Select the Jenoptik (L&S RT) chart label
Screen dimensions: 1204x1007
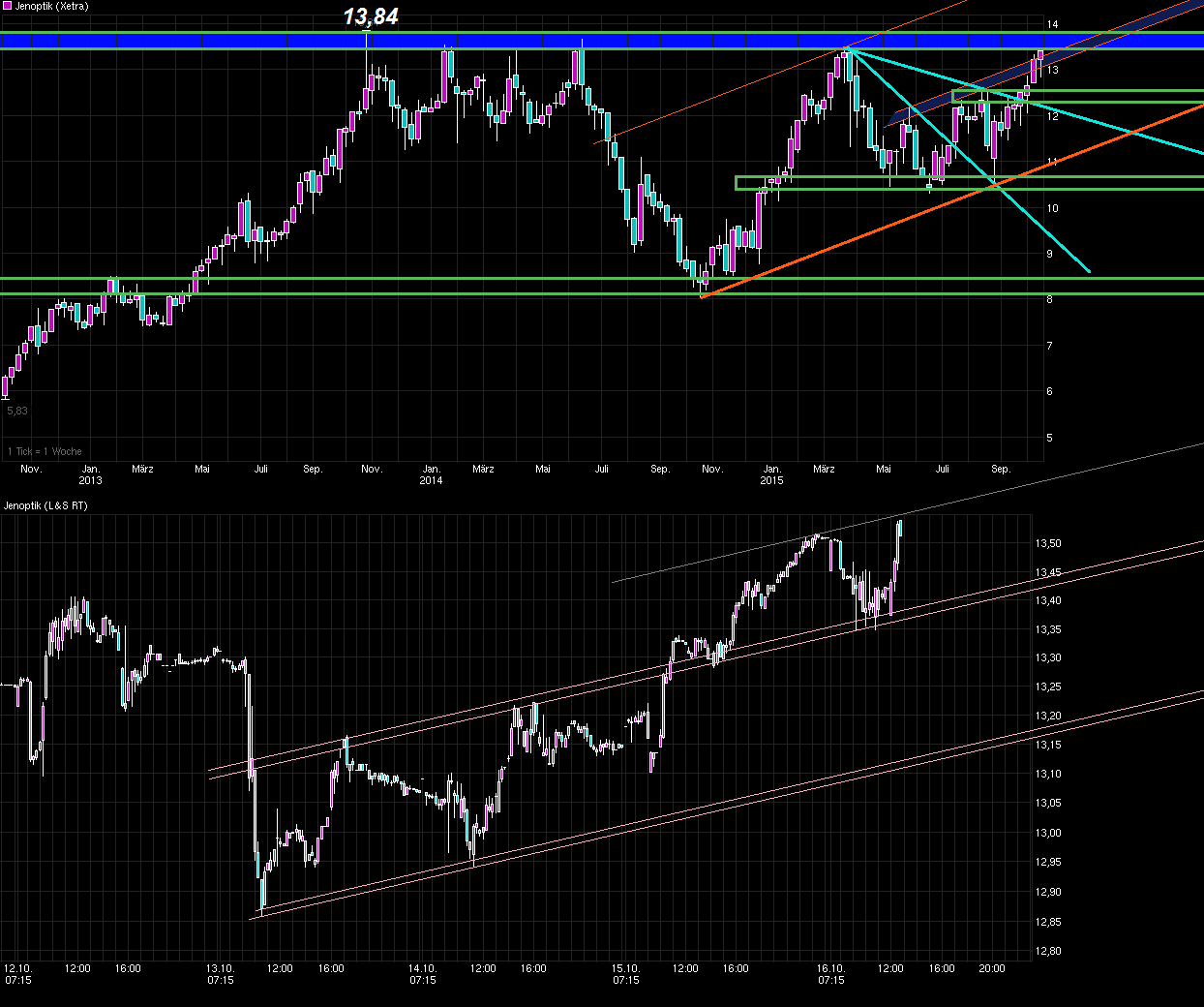click(45, 504)
